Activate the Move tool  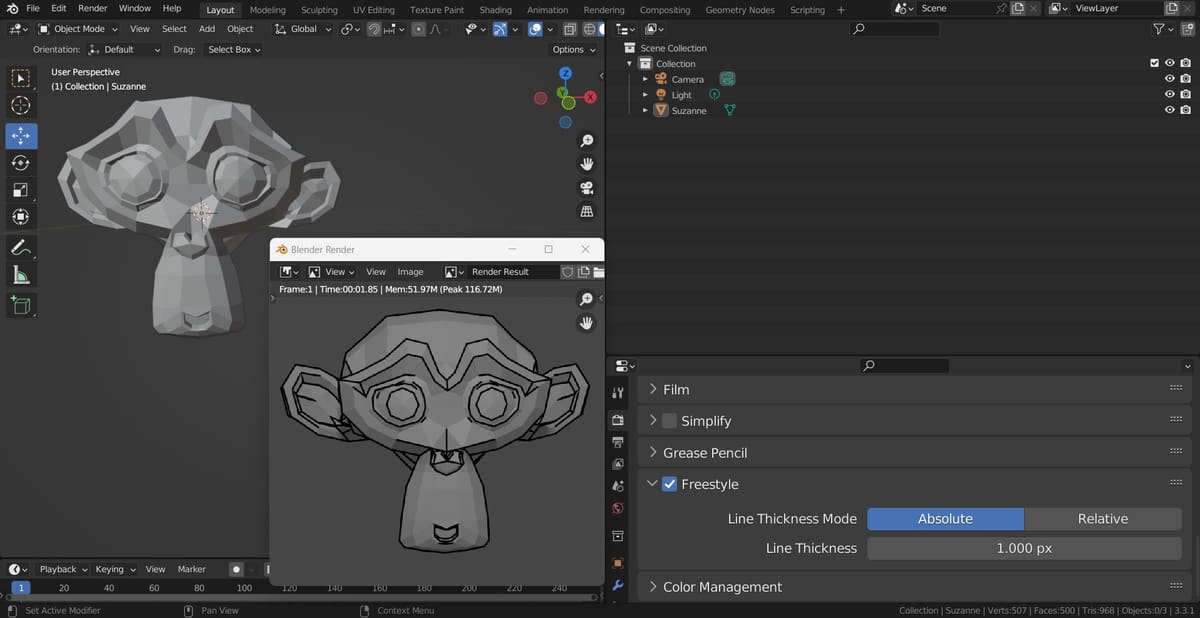(21, 136)
